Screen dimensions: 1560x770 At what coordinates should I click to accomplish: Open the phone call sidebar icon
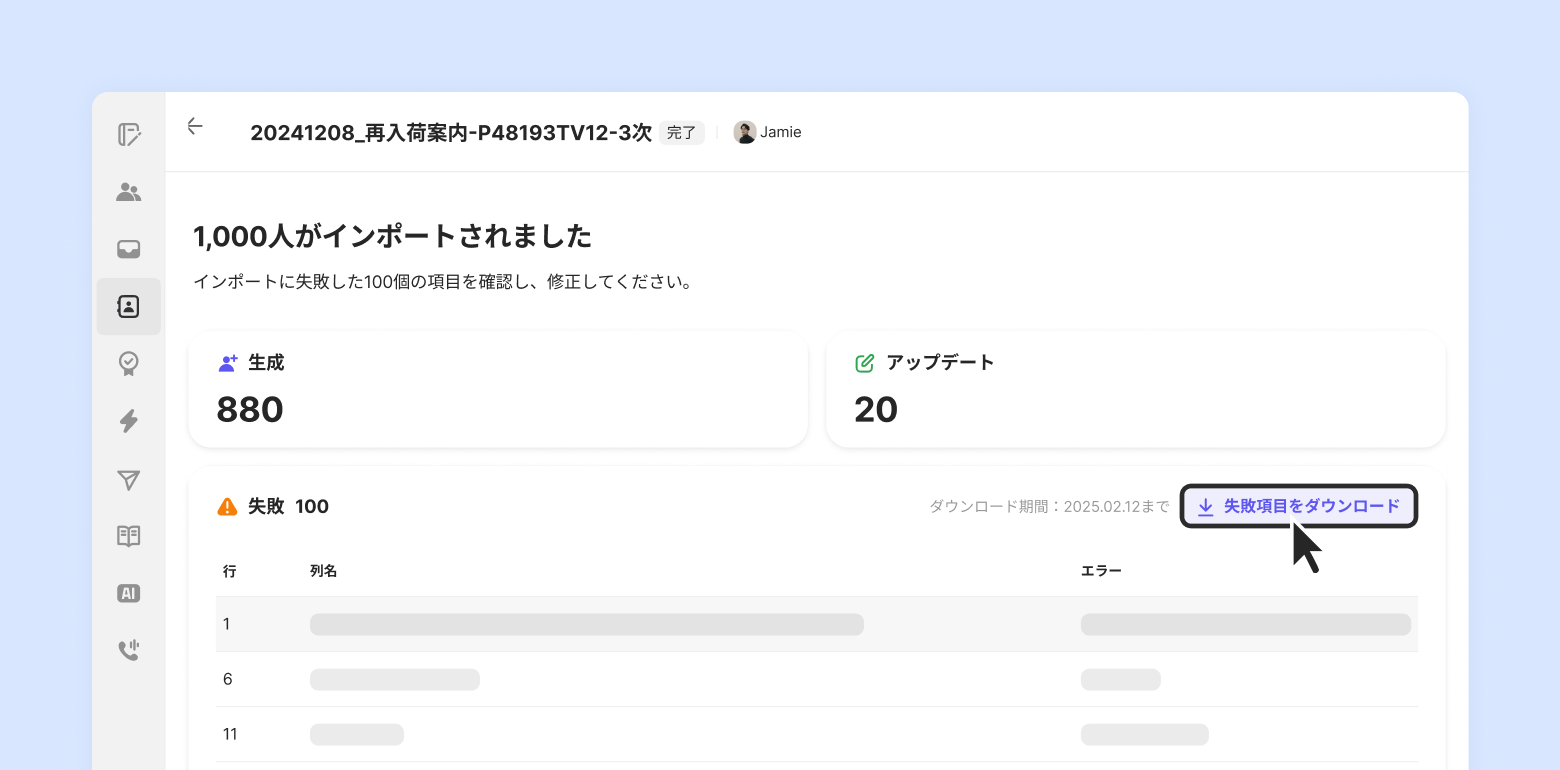(129, 650)
